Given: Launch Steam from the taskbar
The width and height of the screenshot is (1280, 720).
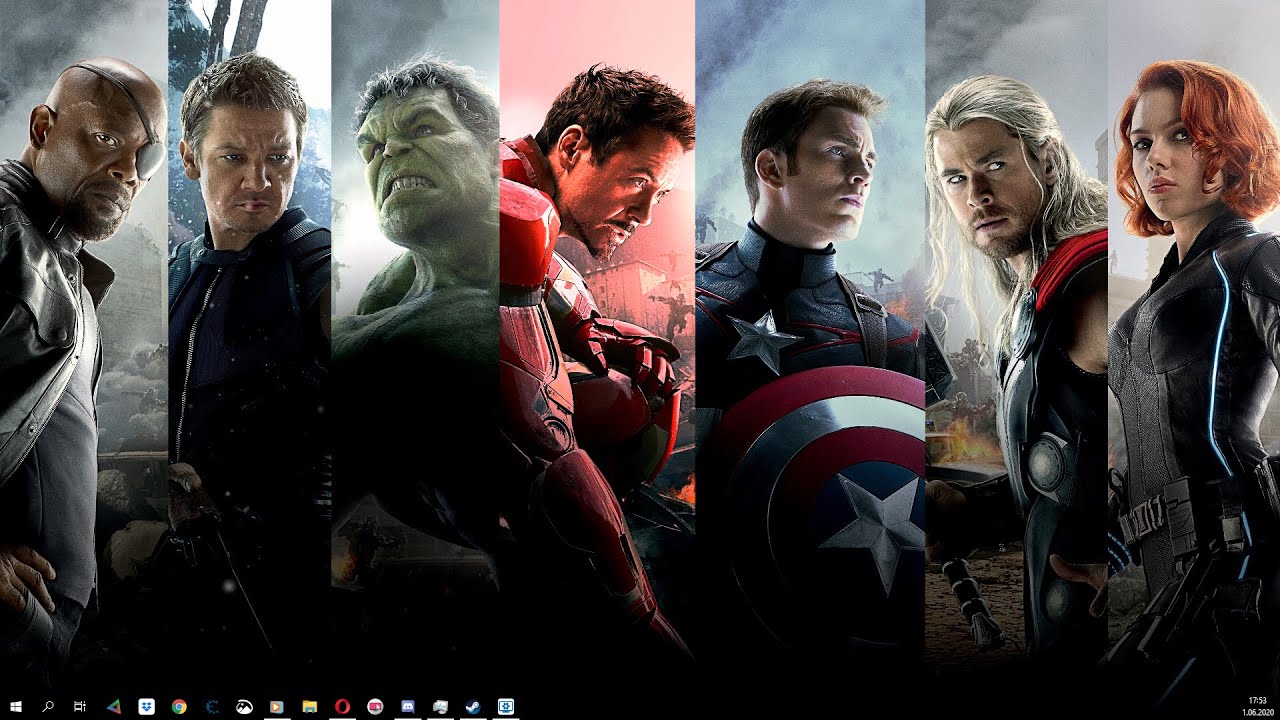Looking at the screenshot, I should (472, 706).
